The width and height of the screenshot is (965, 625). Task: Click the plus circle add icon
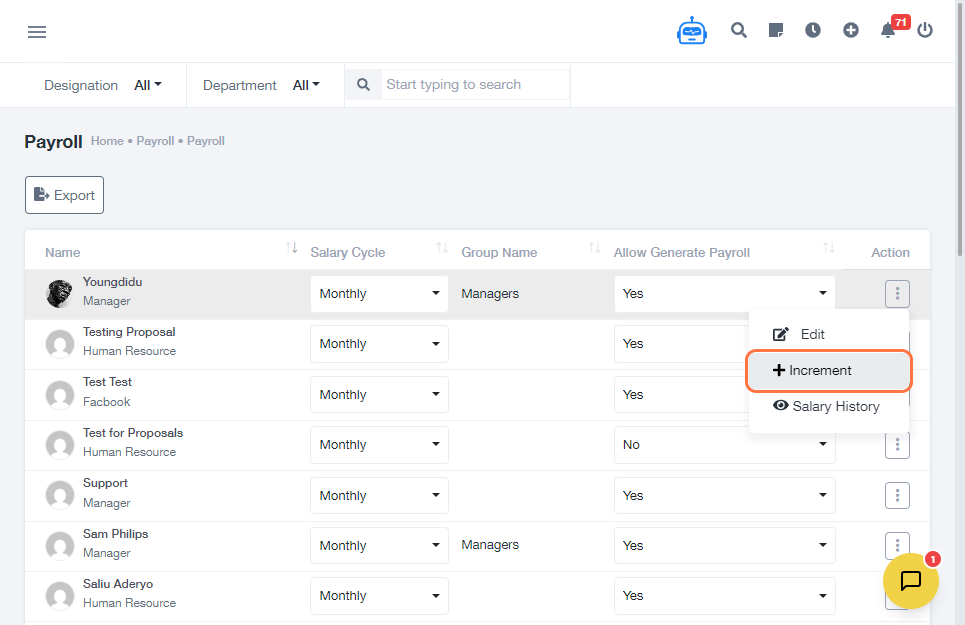pos(851,30)
